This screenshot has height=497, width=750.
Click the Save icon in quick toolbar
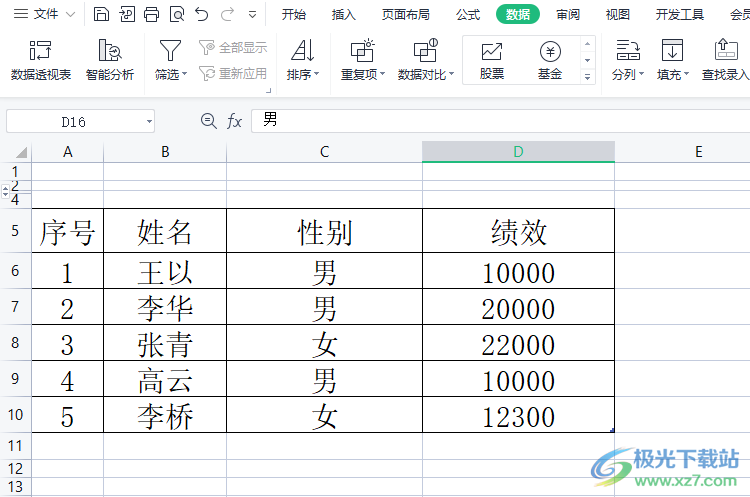click(101, 14)
